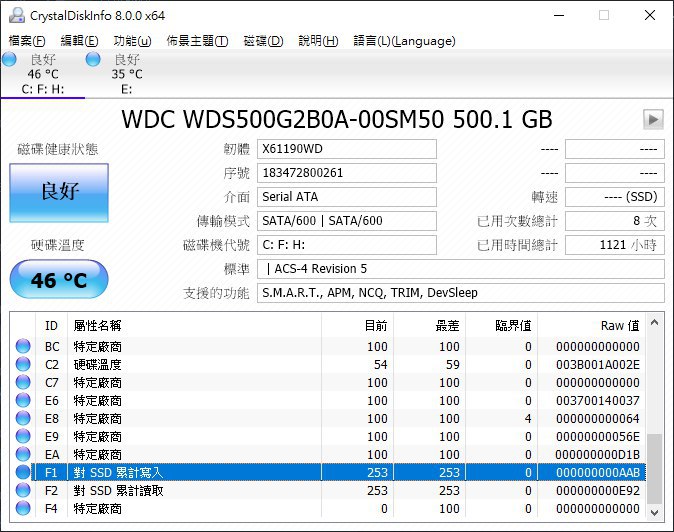This screenshot has height=532, width=674.
Task: Open the 編輯(E) menu
Action: click(79, 41)
